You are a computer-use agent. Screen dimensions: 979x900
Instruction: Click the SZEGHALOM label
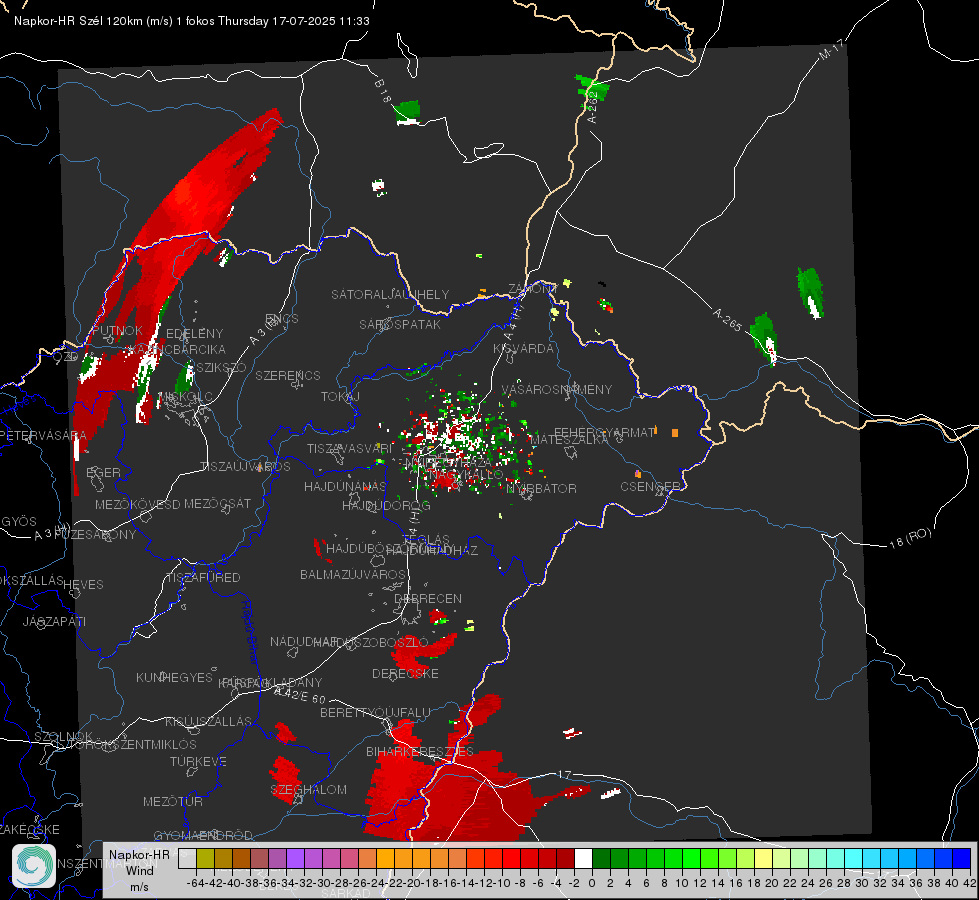[x=308, y=789]
